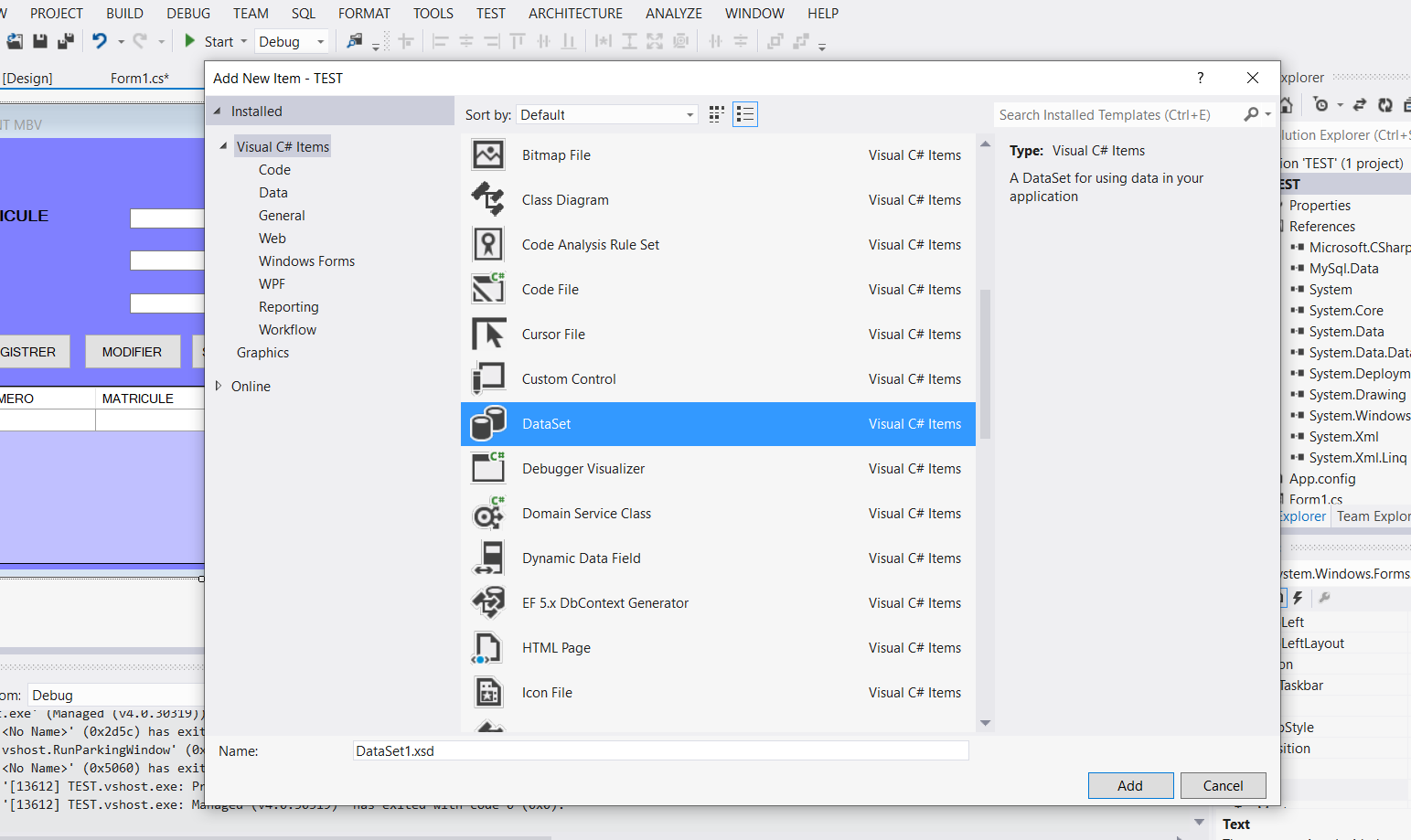Choose the EF 5.x DbContext Generator icon
Viewport: 1411px width, 840px height.
point(488,602)
